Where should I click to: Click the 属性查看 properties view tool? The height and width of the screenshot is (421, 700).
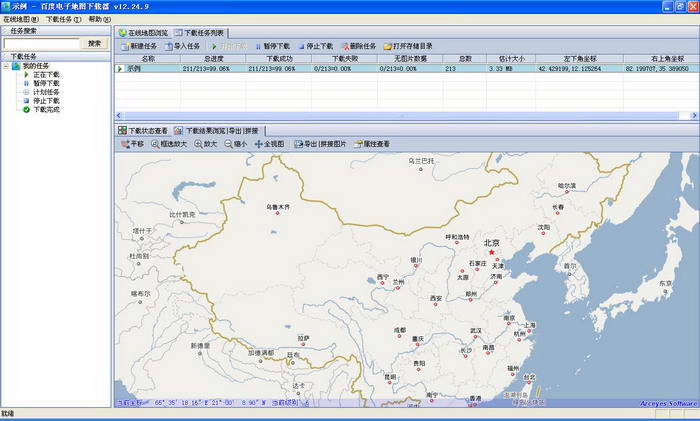coord(372,144)
